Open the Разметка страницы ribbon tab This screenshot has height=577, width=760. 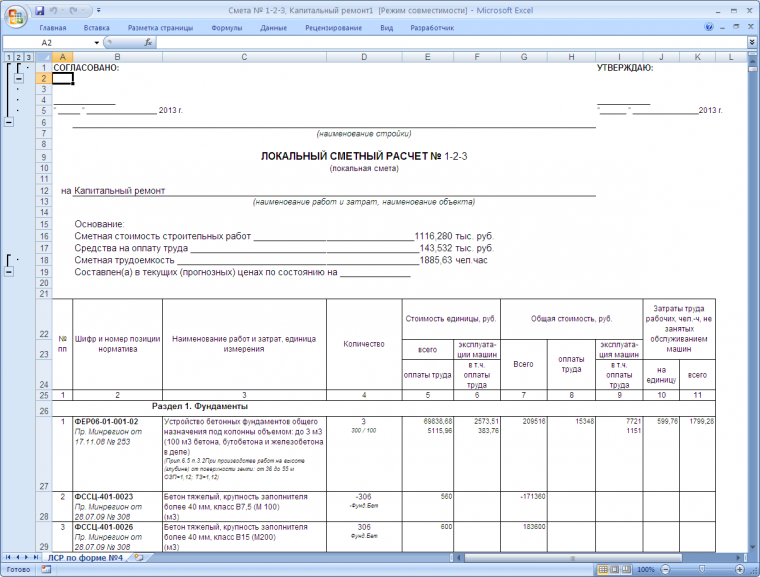point(156,28)
